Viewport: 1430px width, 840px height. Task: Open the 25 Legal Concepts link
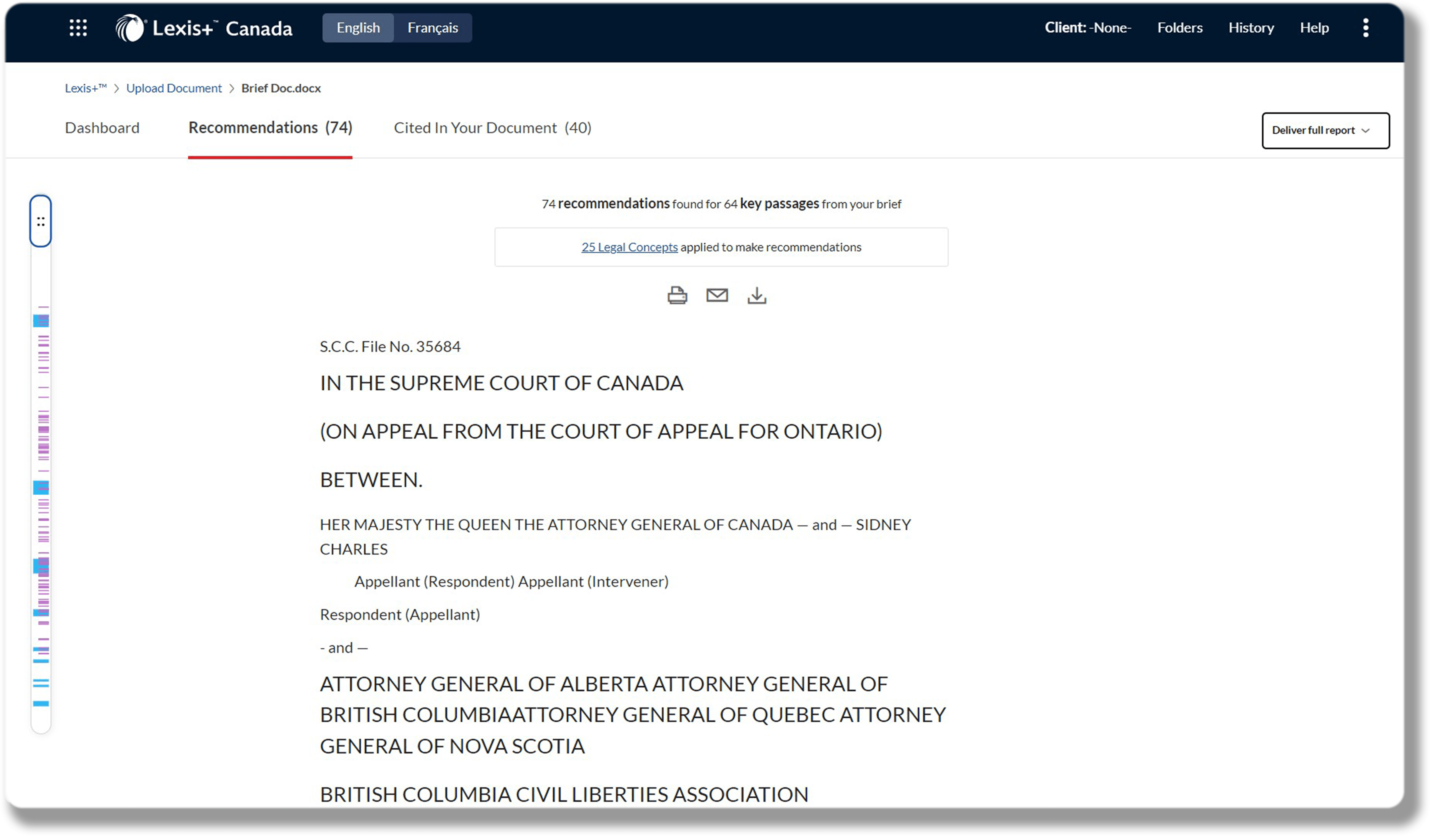point(629,247)
